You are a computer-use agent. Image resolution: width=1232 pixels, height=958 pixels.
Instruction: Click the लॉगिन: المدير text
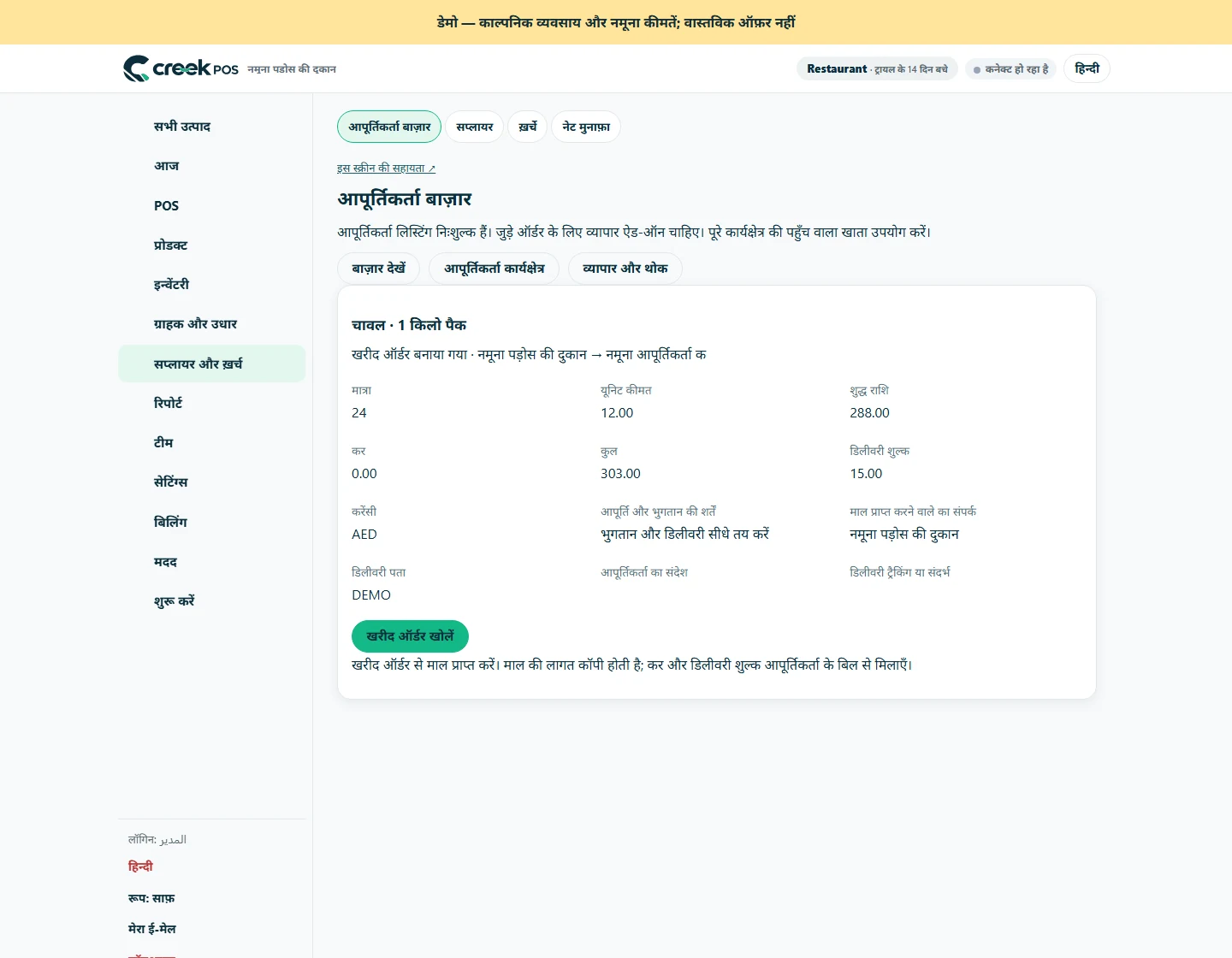pos(157,840)
